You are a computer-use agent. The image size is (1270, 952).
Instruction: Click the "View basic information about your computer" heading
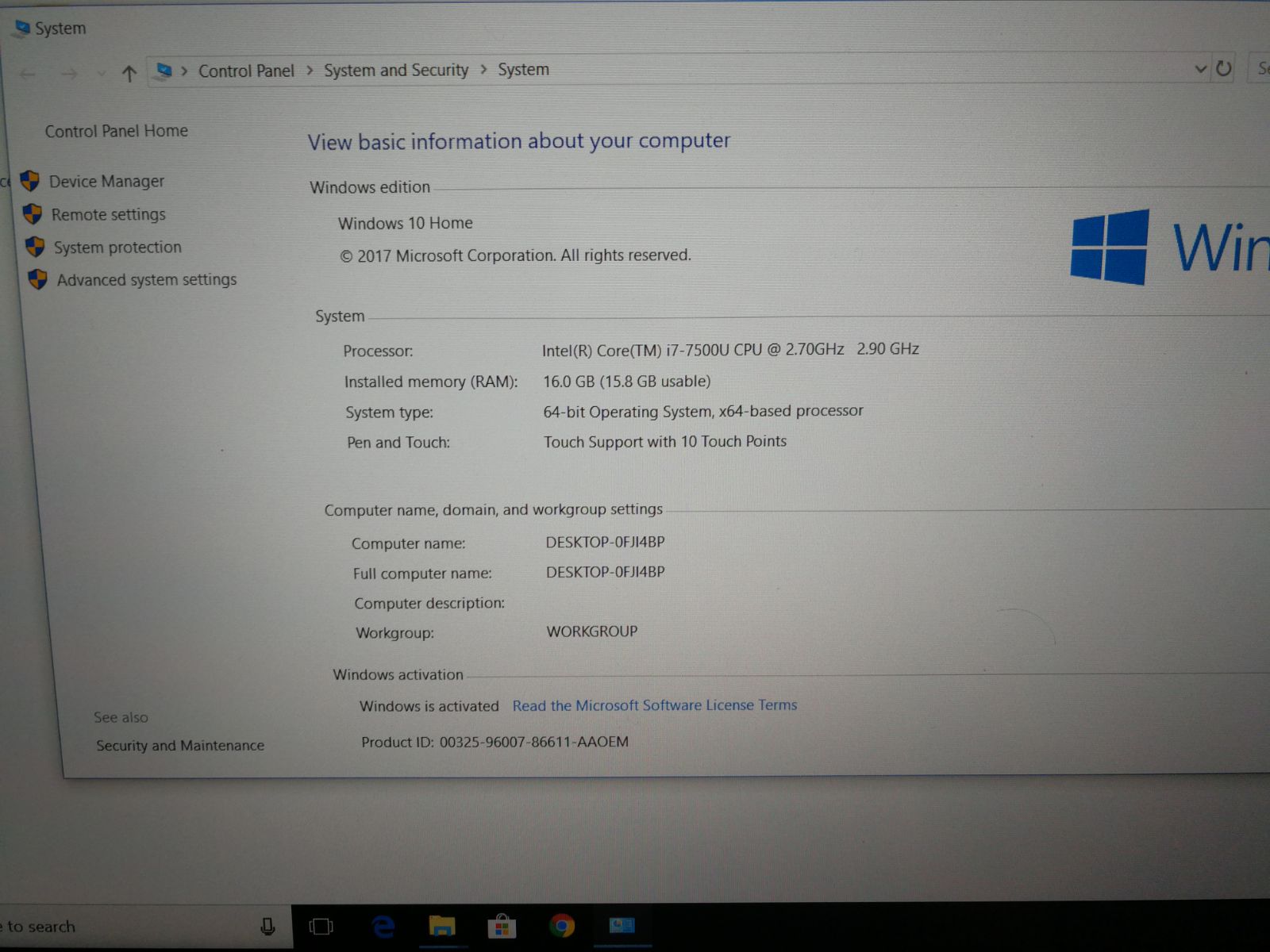[519, 141]
